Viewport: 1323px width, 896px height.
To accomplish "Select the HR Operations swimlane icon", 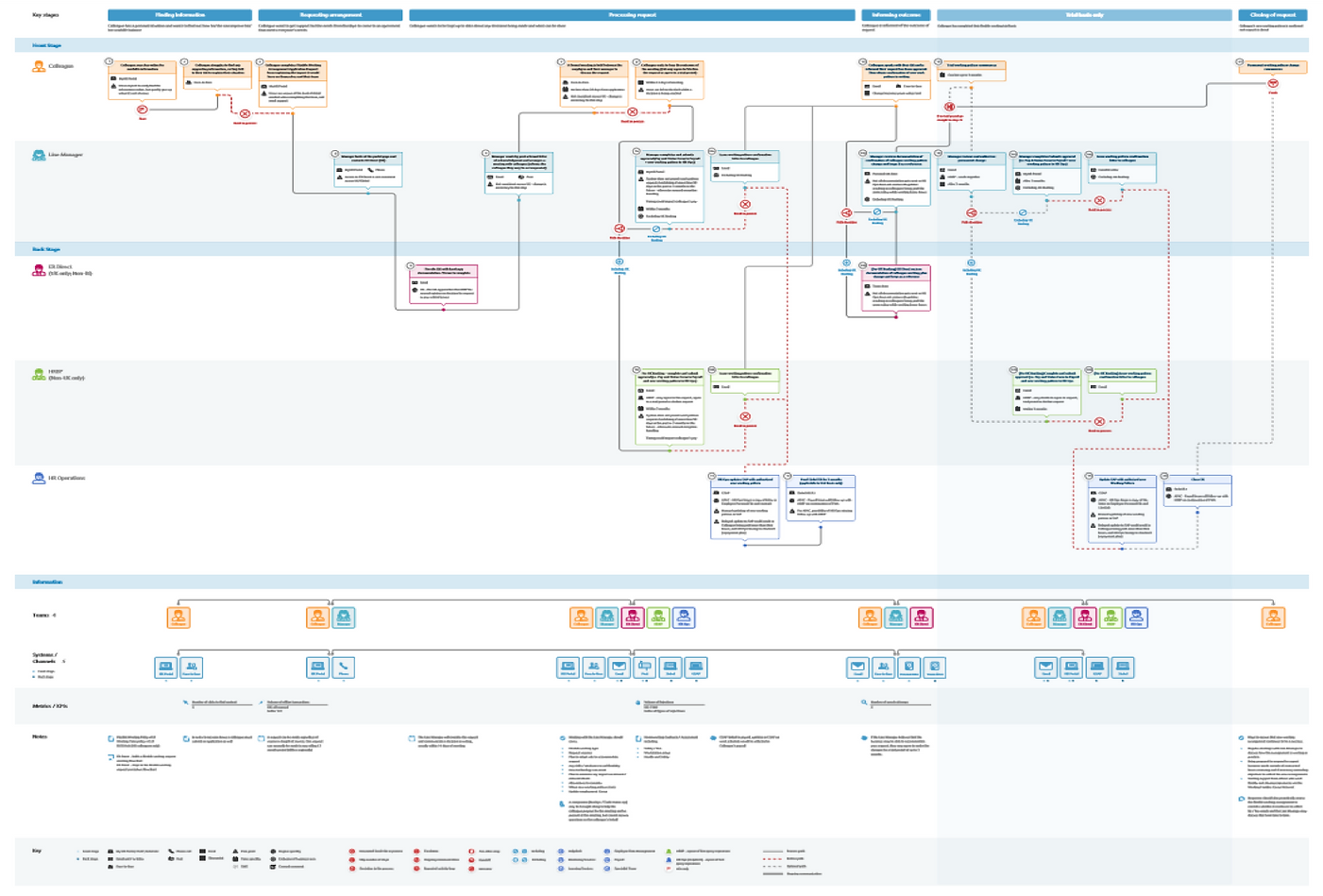I will (x=39, y=479).
